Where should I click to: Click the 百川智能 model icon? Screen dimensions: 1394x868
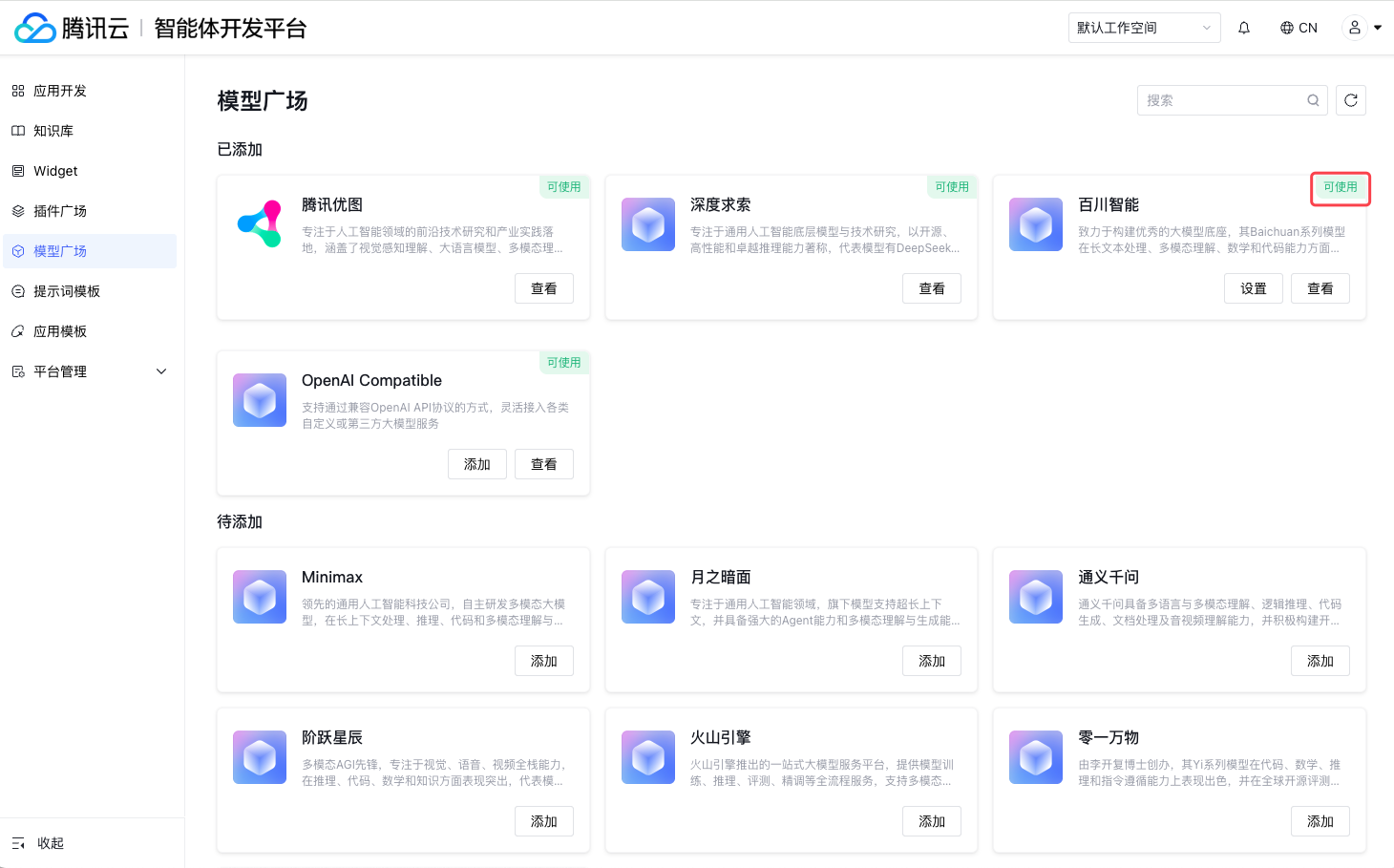click(x=1036, y=224)
